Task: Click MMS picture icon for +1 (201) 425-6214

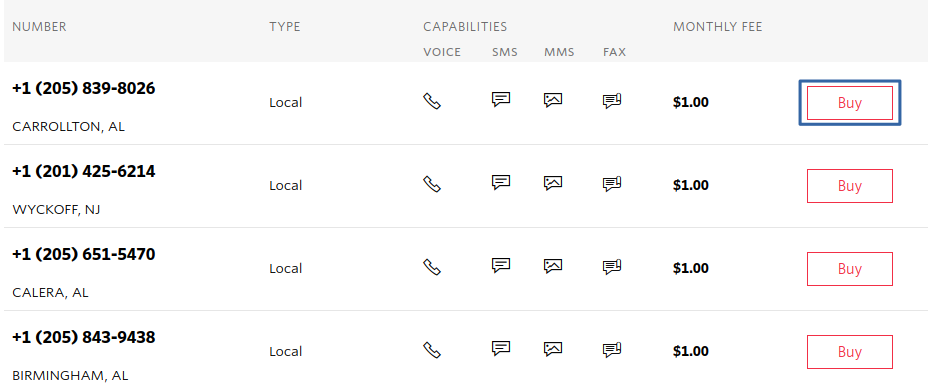Action: pyautogui.click(x=553, y=183)
